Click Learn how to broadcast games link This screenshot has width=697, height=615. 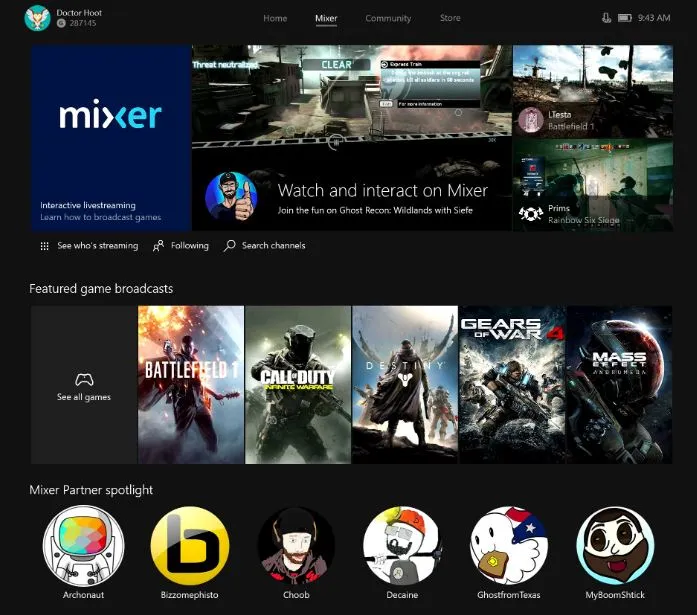coord(100,217)
